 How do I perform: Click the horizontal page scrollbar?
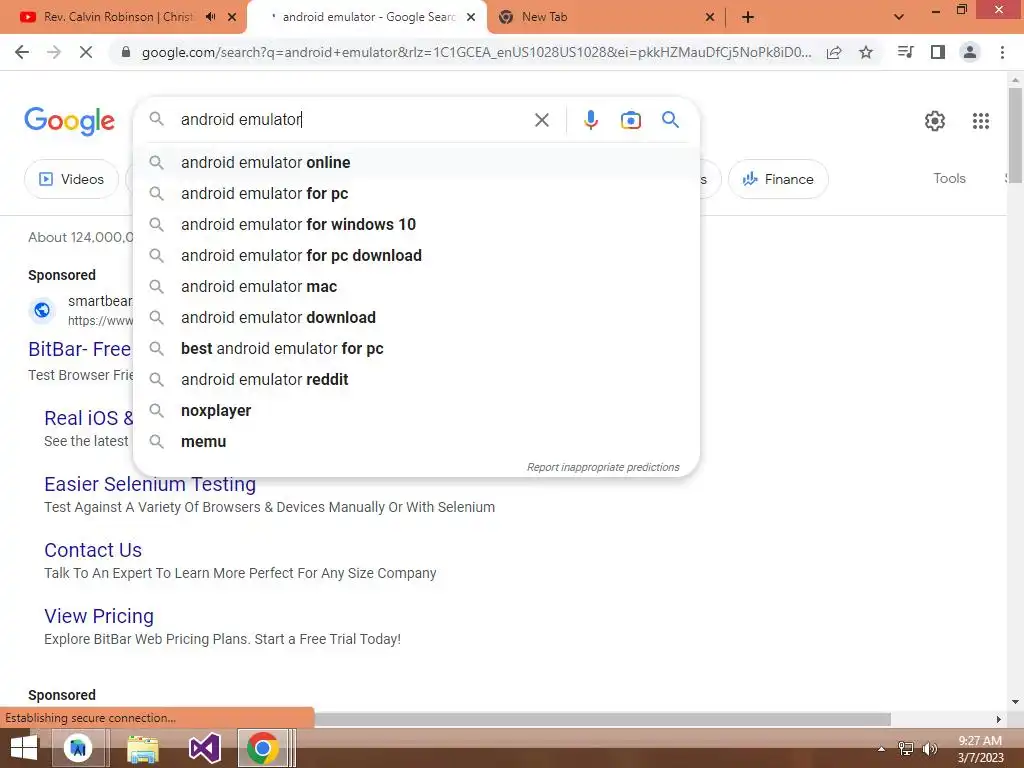pos(602,719)
